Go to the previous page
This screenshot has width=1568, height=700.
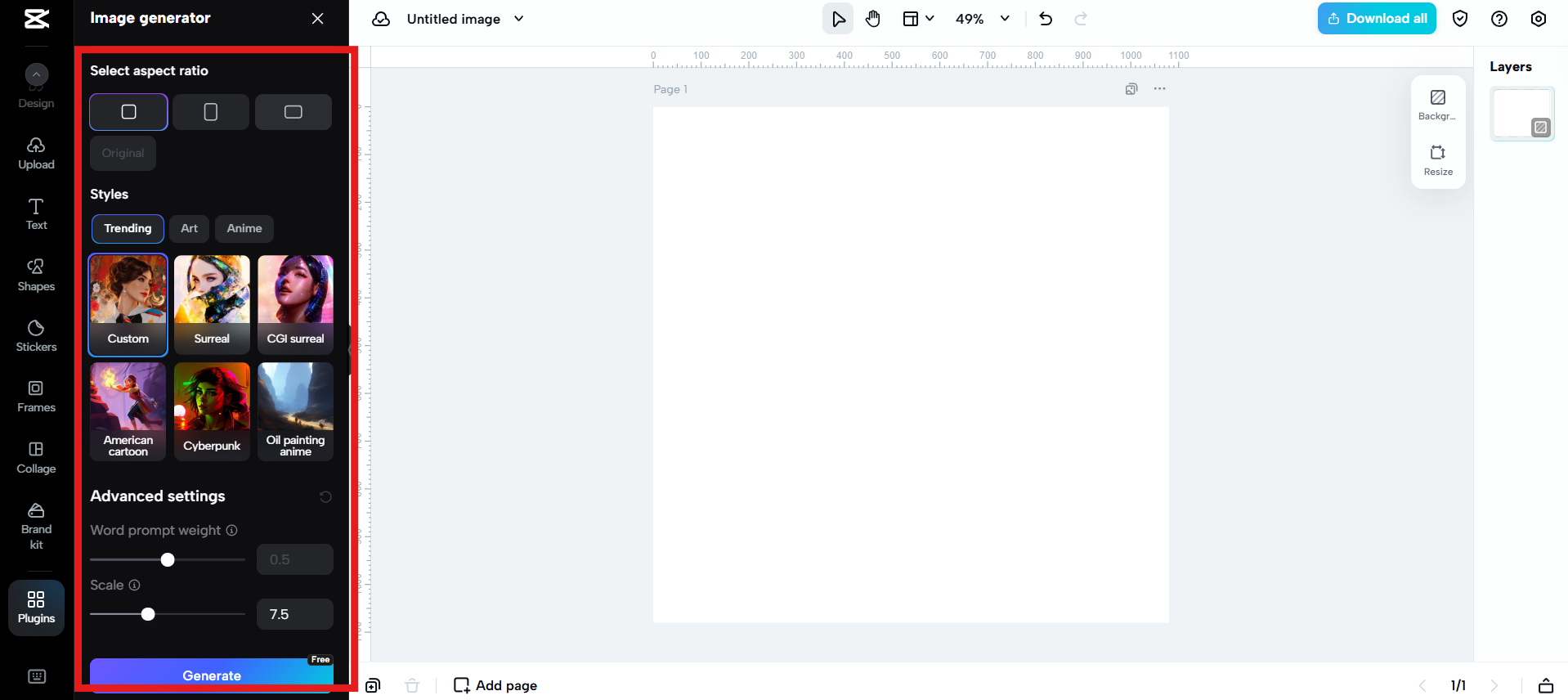[x=1422, y=685]
